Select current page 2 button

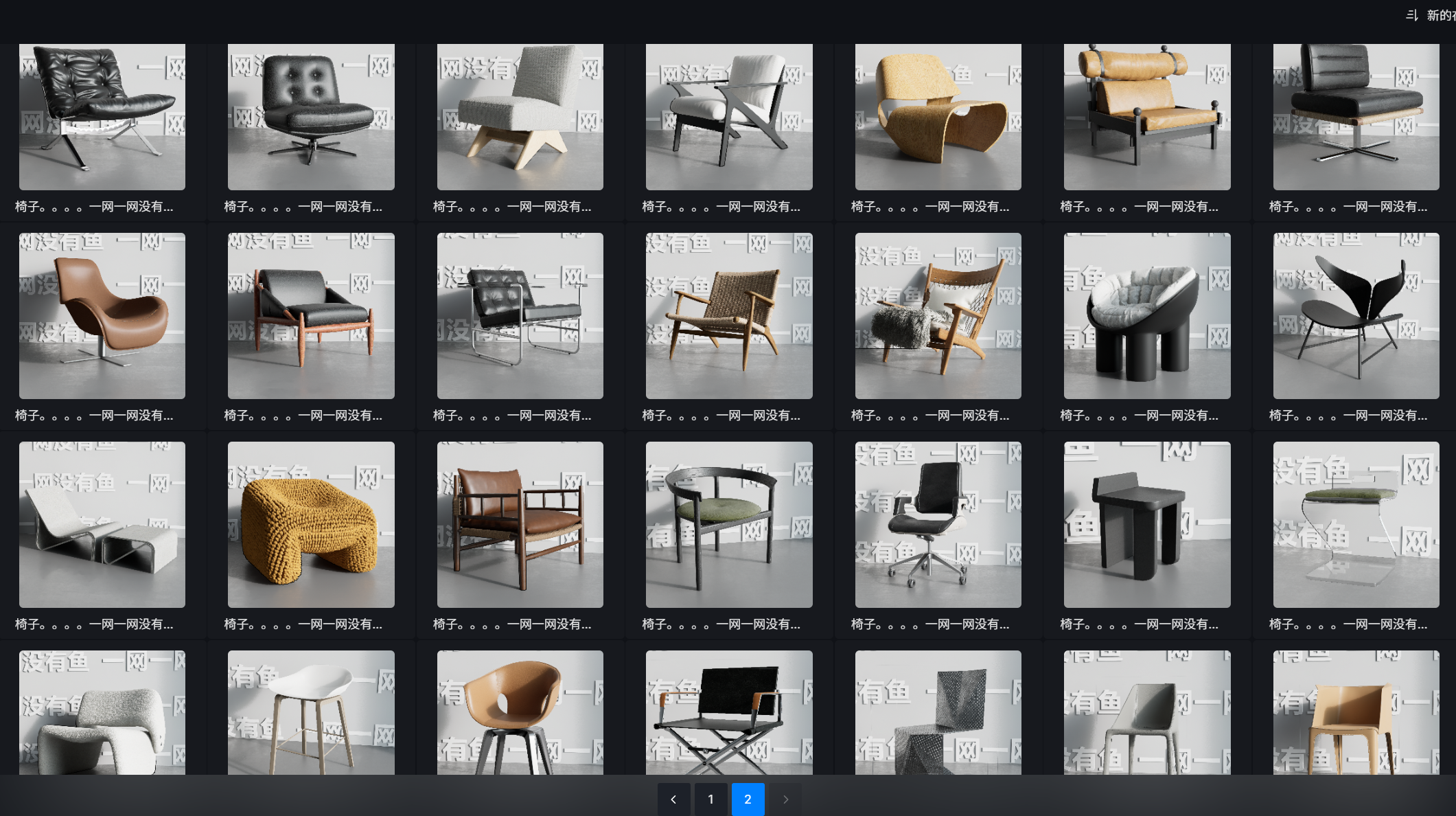(748, 799)
